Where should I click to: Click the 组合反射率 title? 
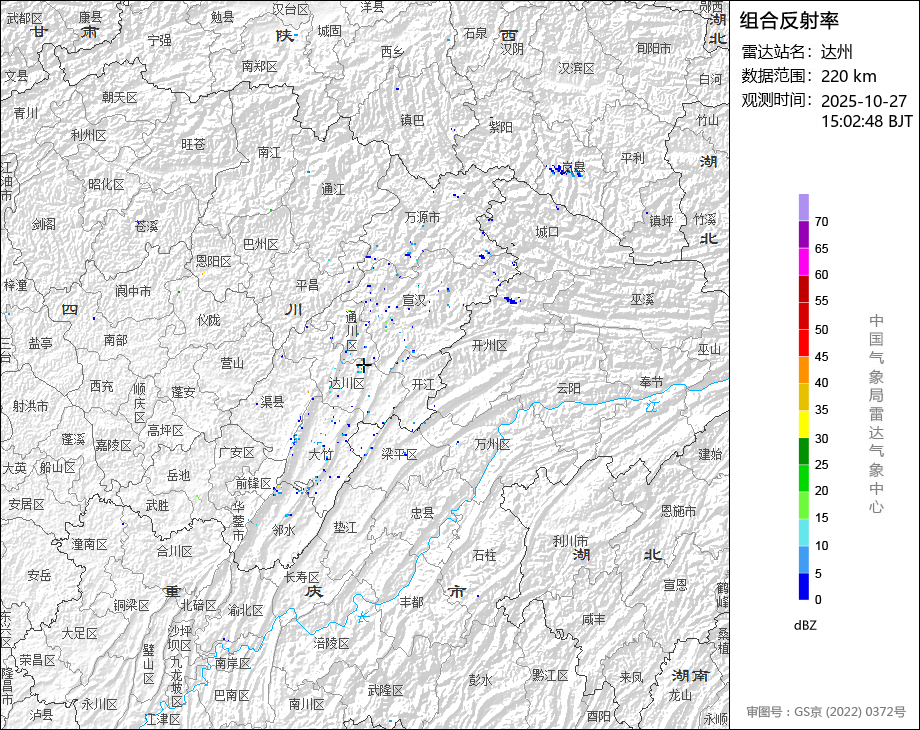click(789, 21)
